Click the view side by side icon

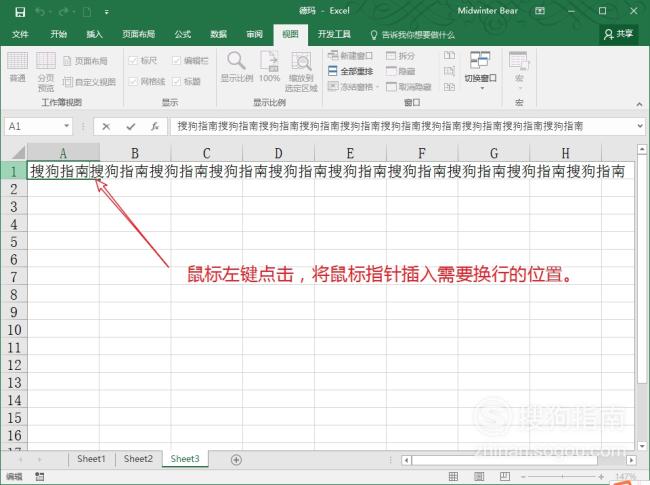click(449, 55)
